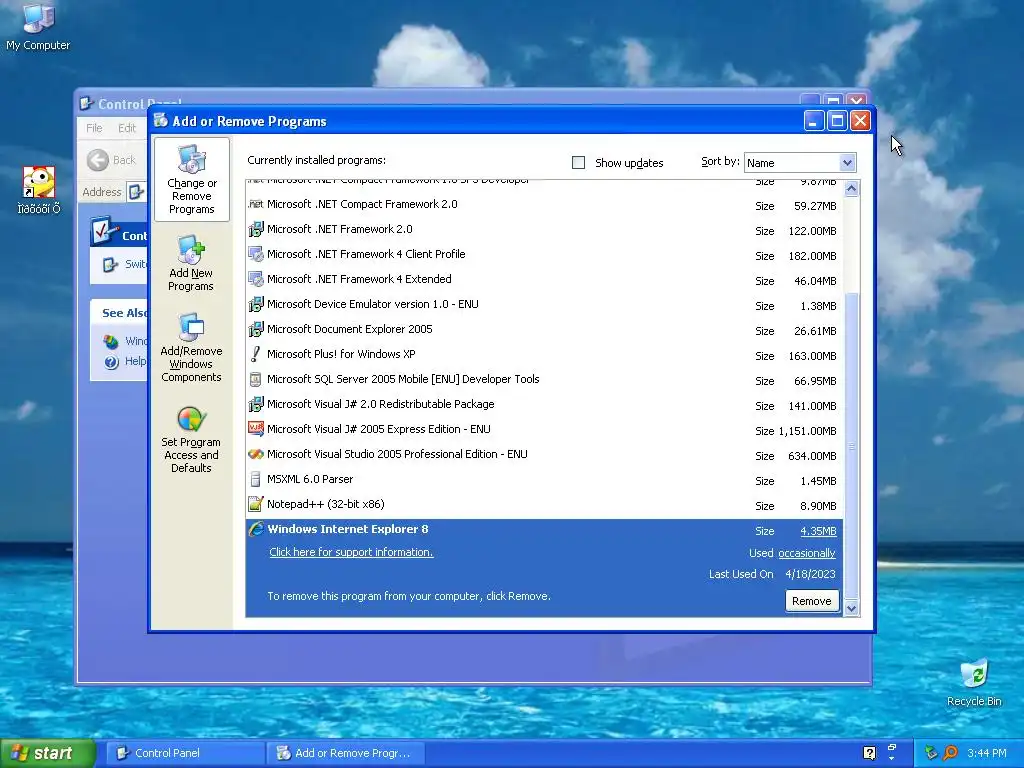Click SQL Server 2005 Mobile icon
This screenshot has height=768, width=1024.
point(255,379)
